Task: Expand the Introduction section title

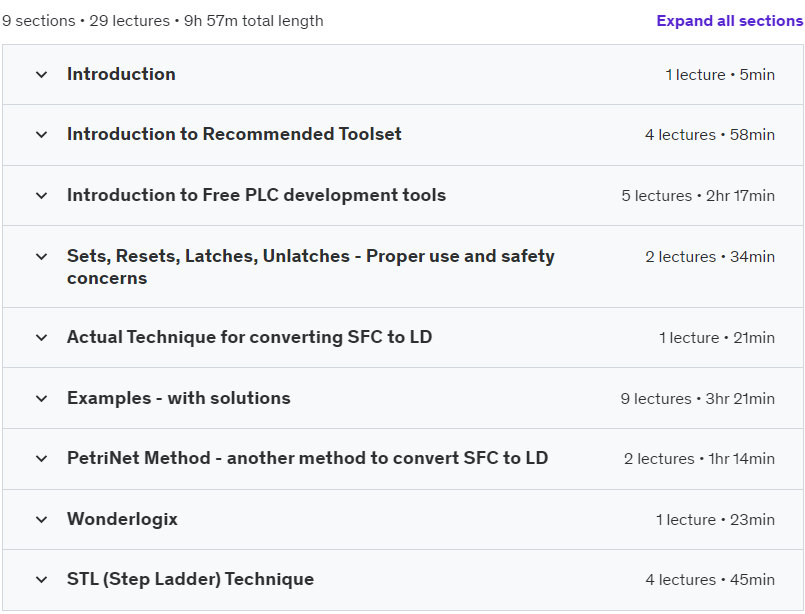Action: click(x=121, y=74)
